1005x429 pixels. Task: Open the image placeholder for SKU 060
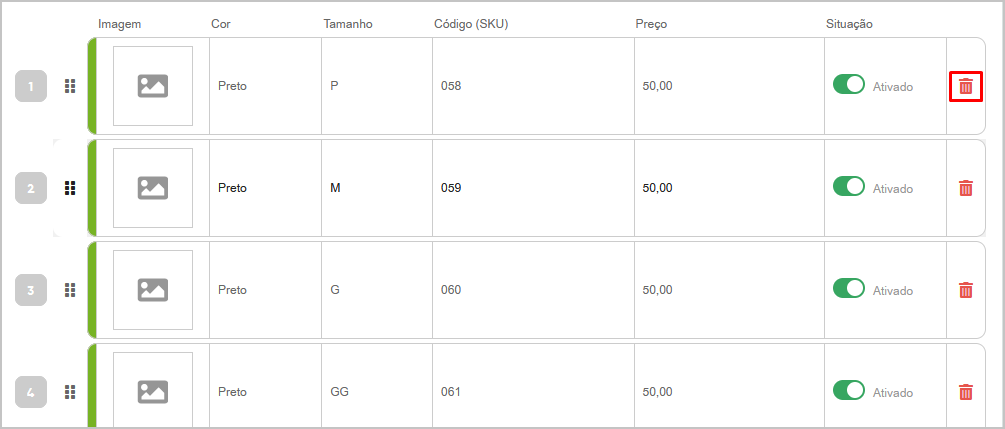(153, 290)
